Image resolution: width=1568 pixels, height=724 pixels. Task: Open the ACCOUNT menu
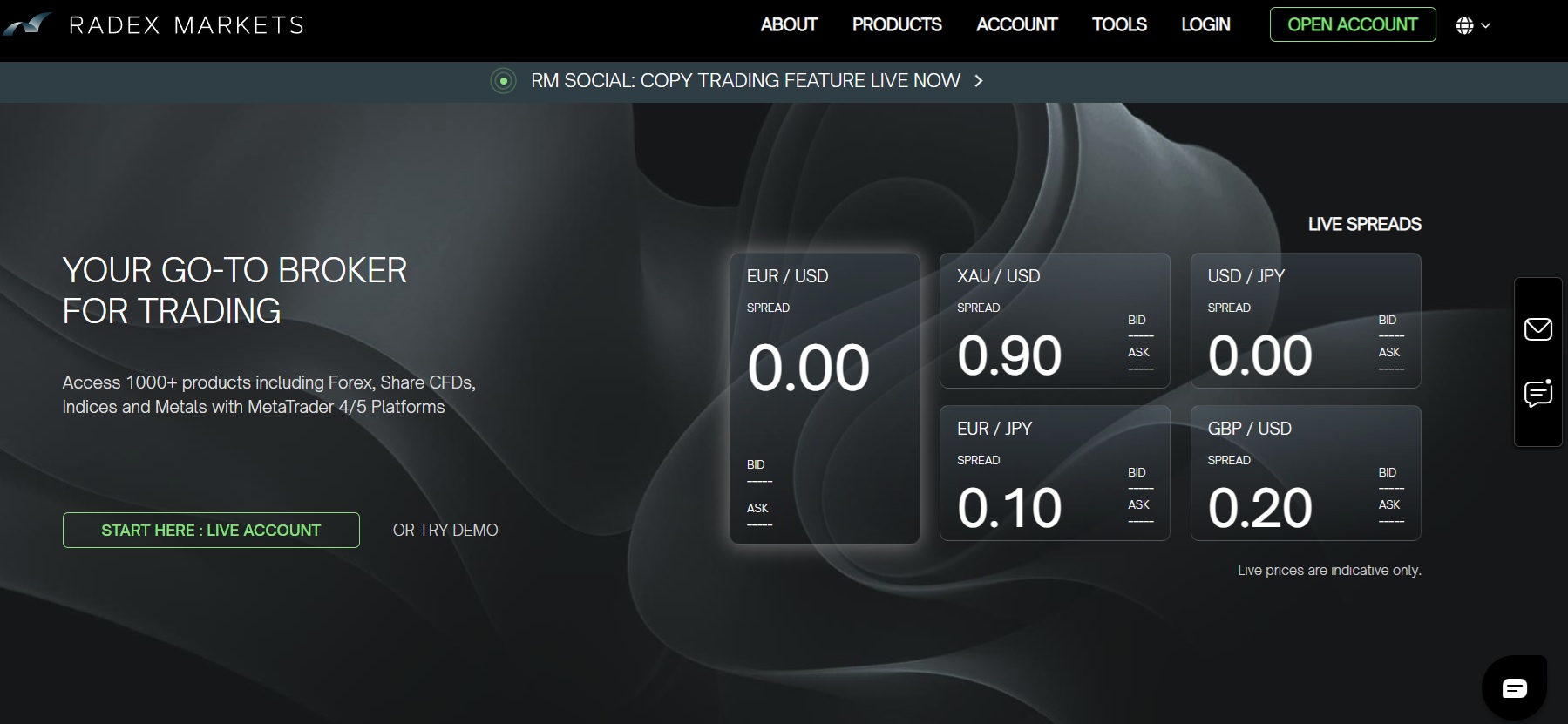tap(1016, 25)
